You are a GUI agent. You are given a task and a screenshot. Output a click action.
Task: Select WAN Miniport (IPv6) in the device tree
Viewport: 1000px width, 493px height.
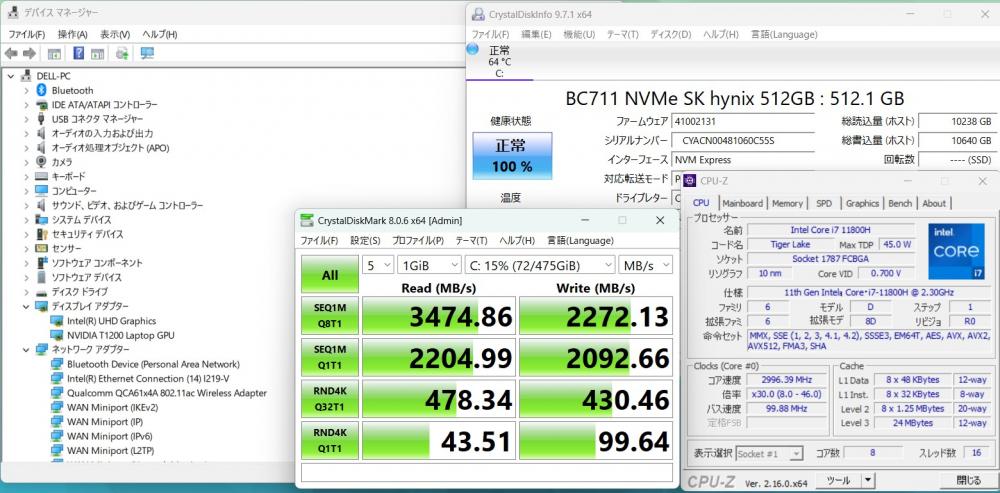click(110, 436)
